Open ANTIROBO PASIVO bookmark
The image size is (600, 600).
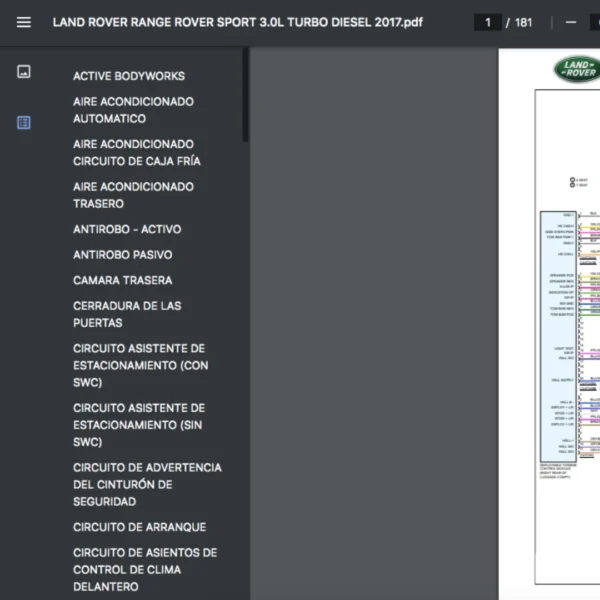122,255
